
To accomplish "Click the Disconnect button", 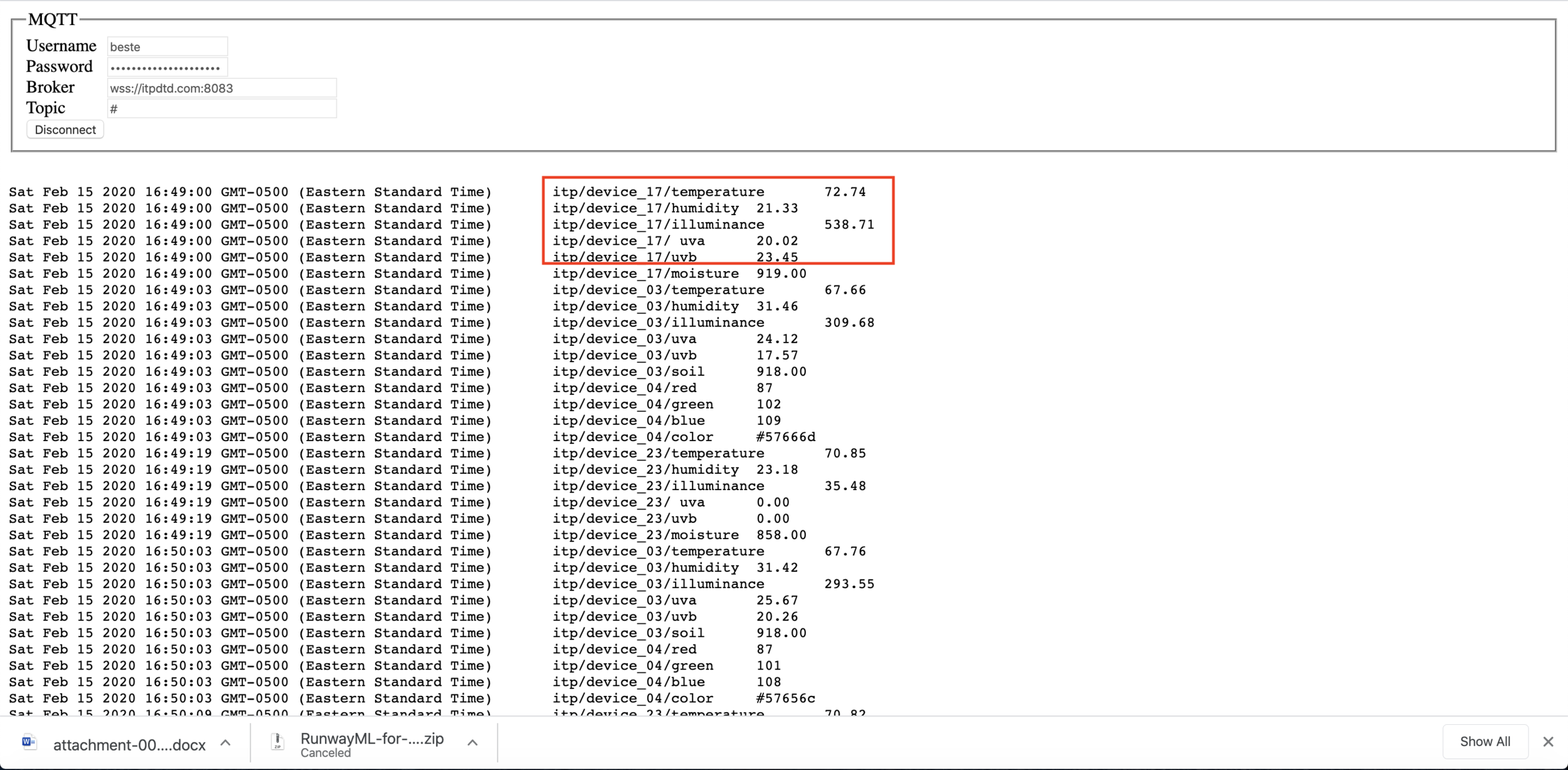I will click(x=65, y=130).
